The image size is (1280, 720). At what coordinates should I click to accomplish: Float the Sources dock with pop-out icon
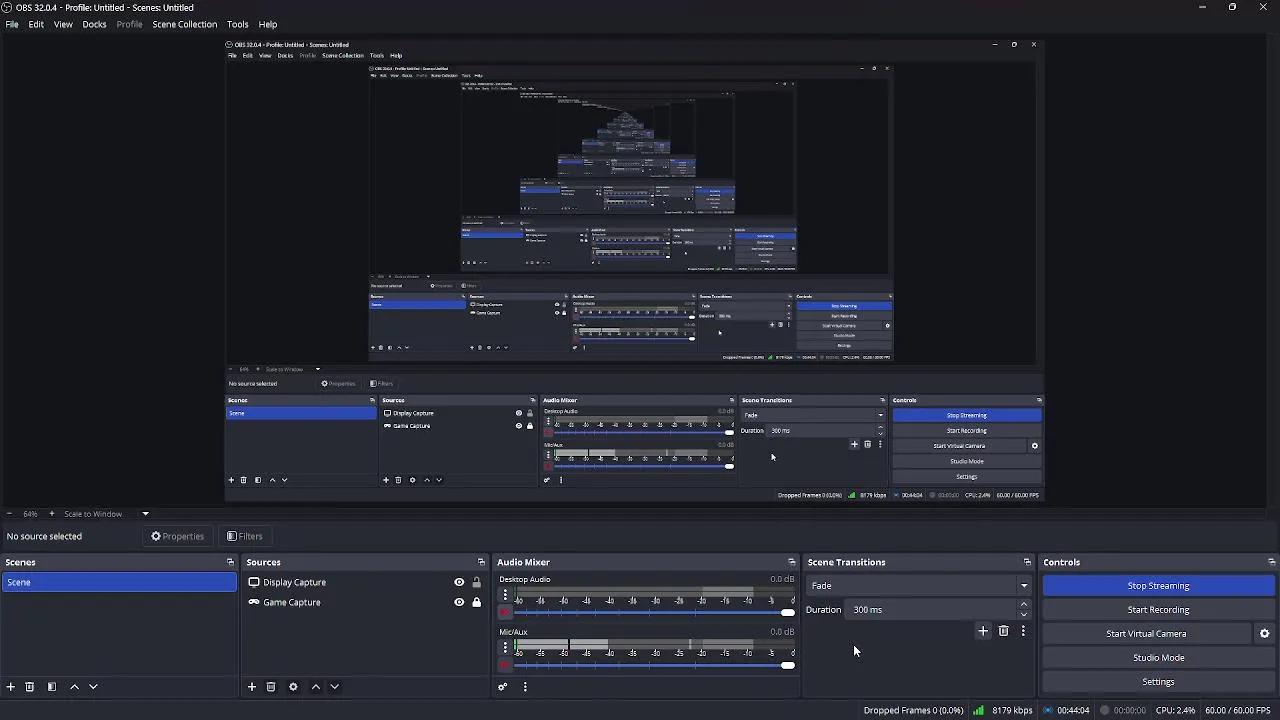point(481,562)
